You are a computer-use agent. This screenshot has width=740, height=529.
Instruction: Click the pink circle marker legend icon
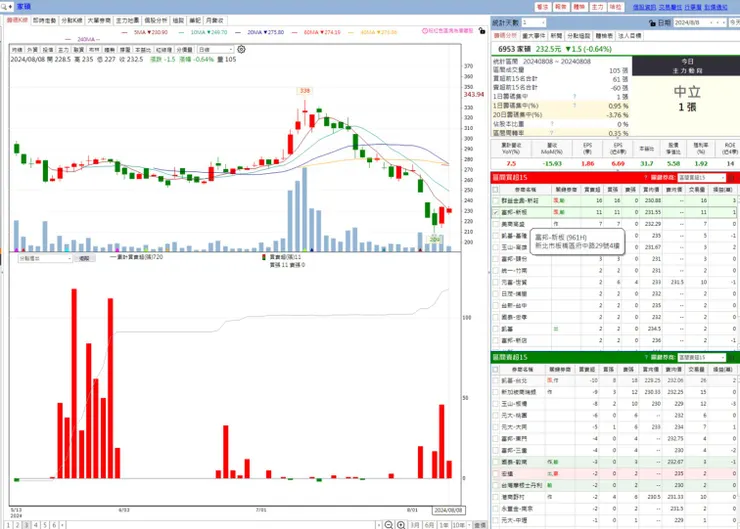(425, 31)
